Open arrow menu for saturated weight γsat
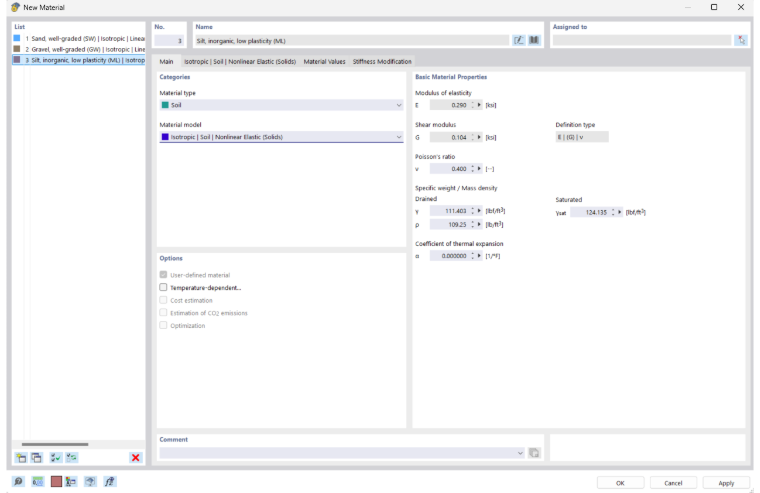 click(619, 212)
